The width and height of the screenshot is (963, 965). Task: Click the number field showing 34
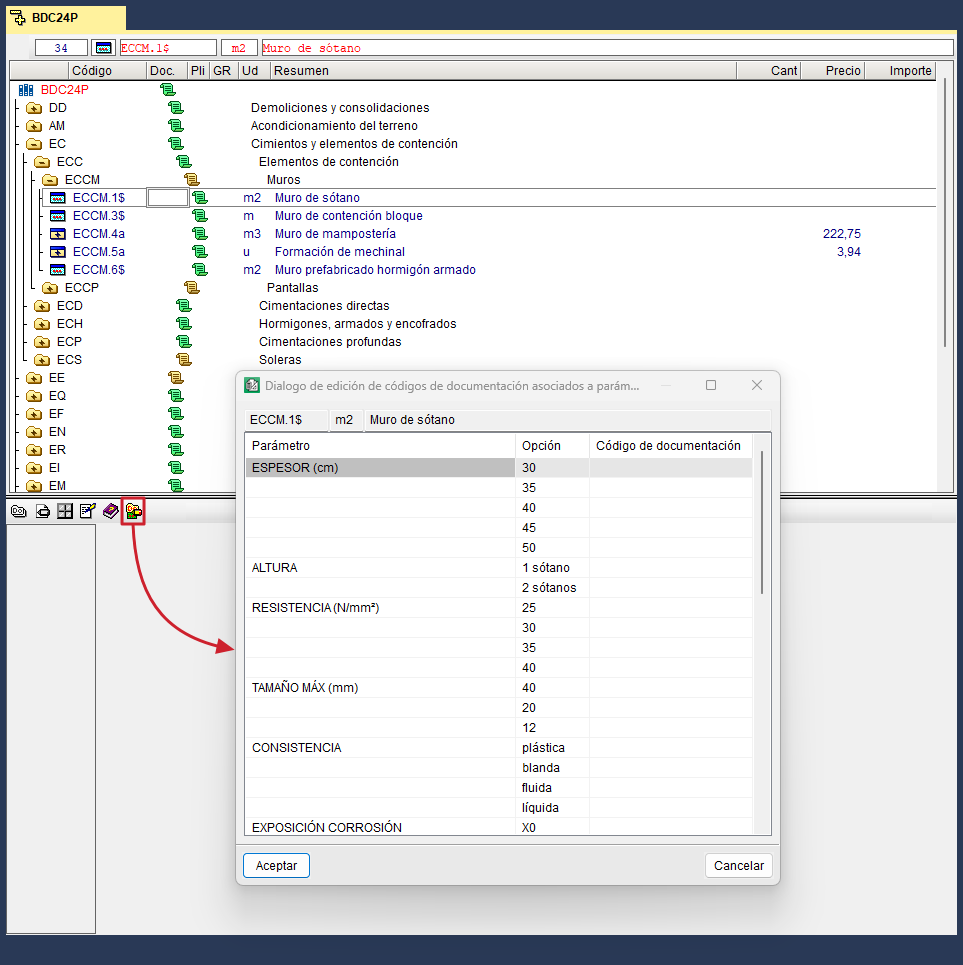(x=61, y=47)
